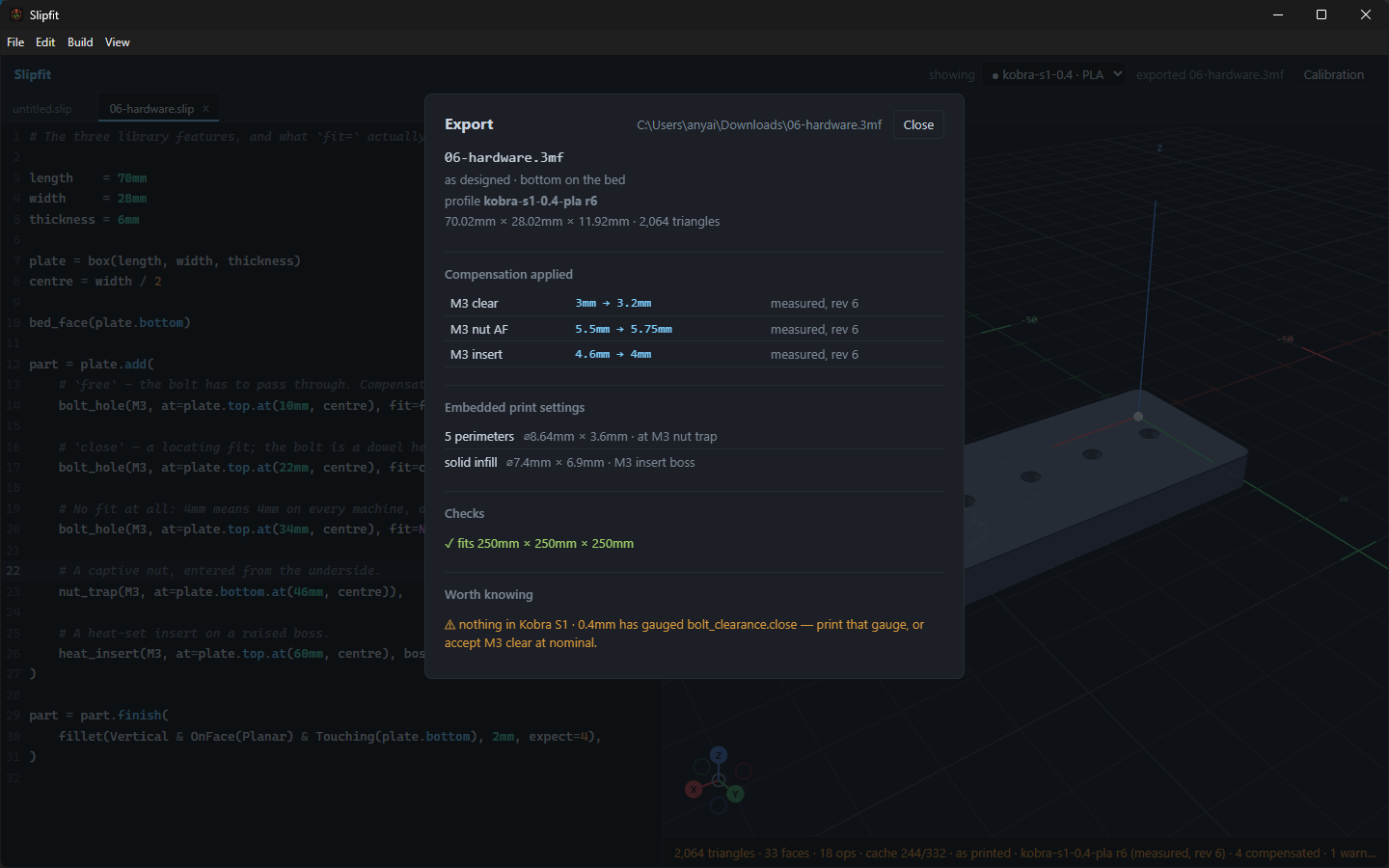This screenshot has width=1389, height=868.
Task: Open the File menu
Action: pos(15,42)
